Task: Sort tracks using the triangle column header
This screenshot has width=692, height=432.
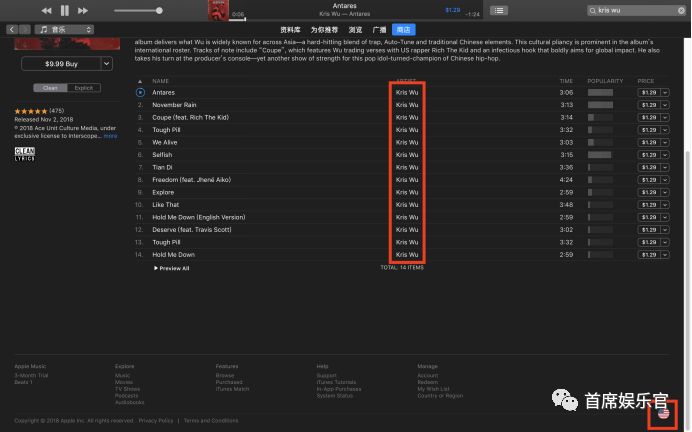Action: pyautogui.click(x=140, y=81)
